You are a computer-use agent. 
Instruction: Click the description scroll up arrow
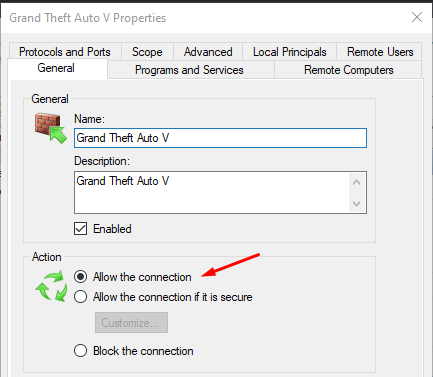coord(356,182)
